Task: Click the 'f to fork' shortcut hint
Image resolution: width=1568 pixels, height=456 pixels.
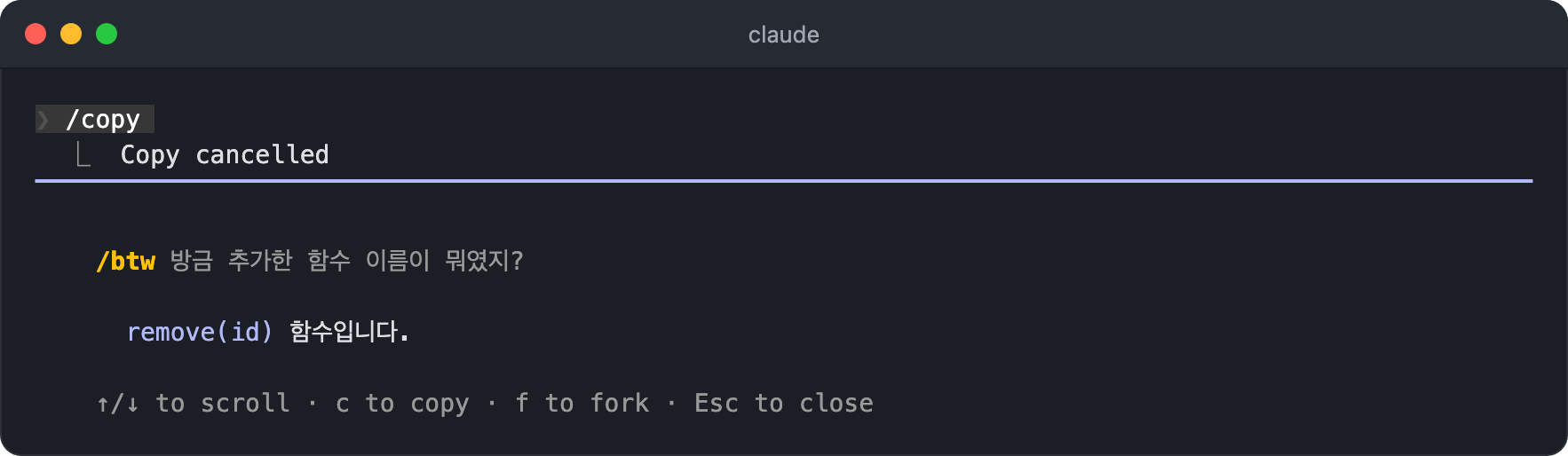Action: (x=582, y=403)
